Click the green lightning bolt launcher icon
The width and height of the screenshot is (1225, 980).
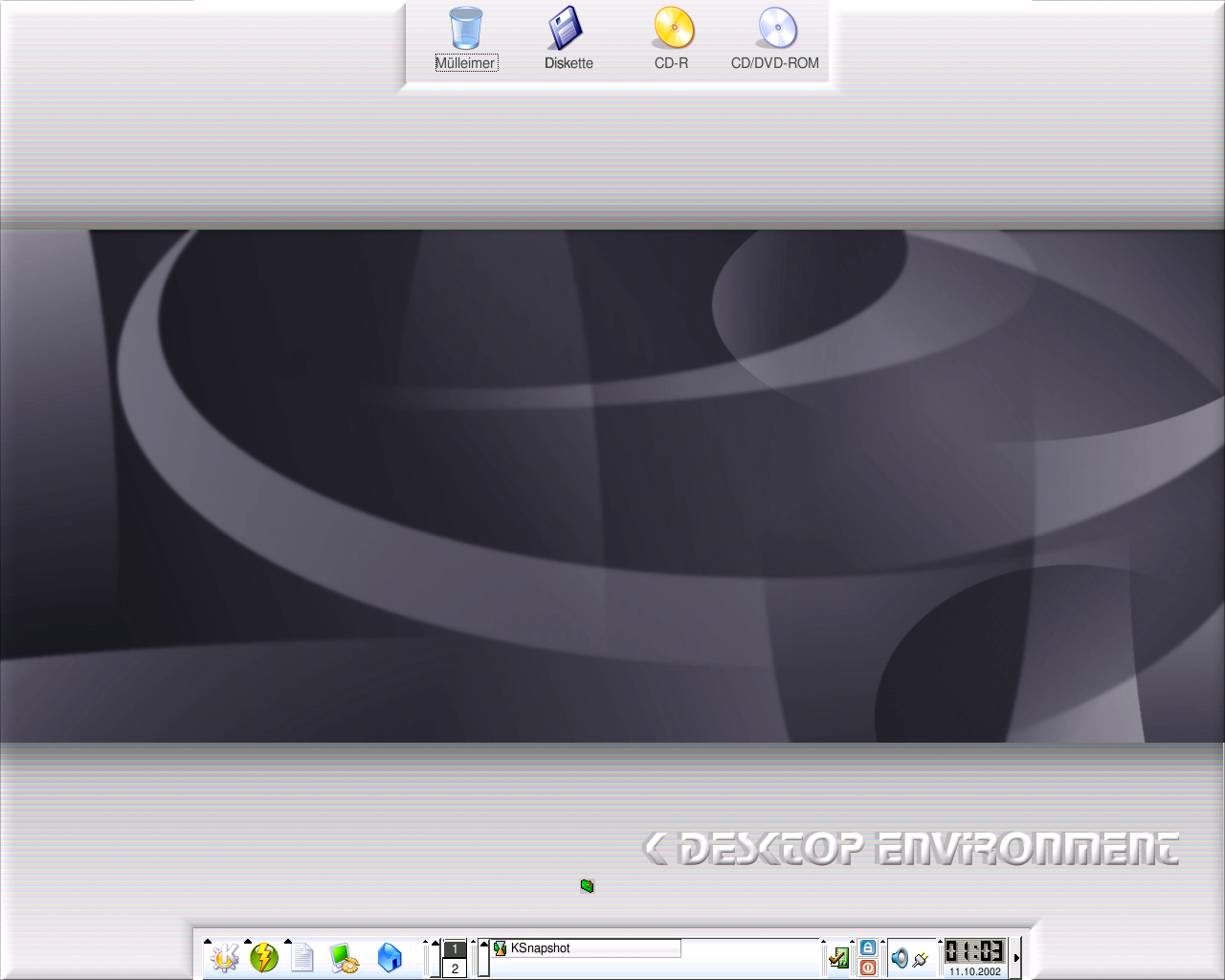coord(264,957)
